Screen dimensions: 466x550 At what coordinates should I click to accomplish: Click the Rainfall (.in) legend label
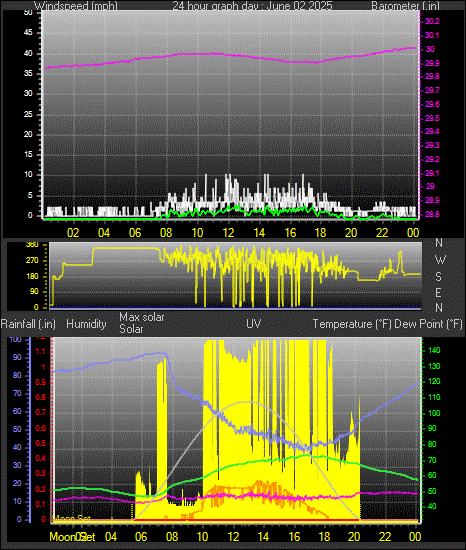pos(28,324)
